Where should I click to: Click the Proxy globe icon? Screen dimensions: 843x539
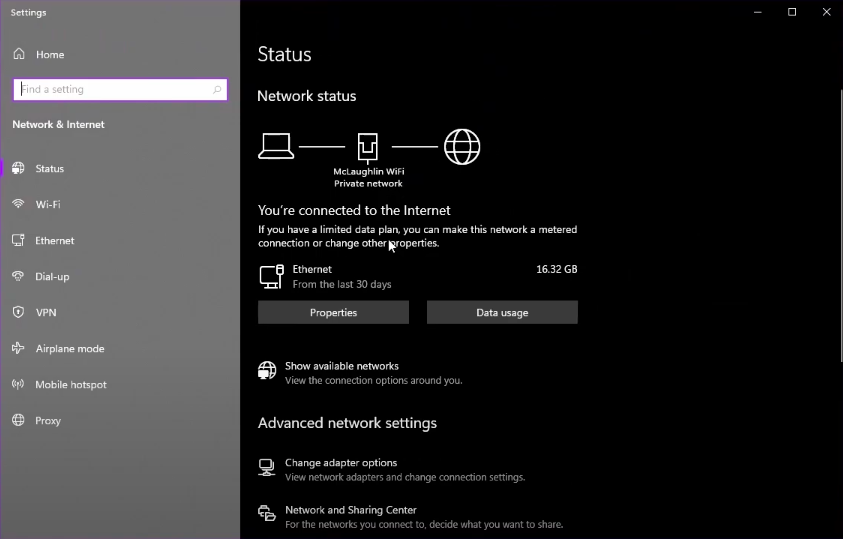pos(18,420)
